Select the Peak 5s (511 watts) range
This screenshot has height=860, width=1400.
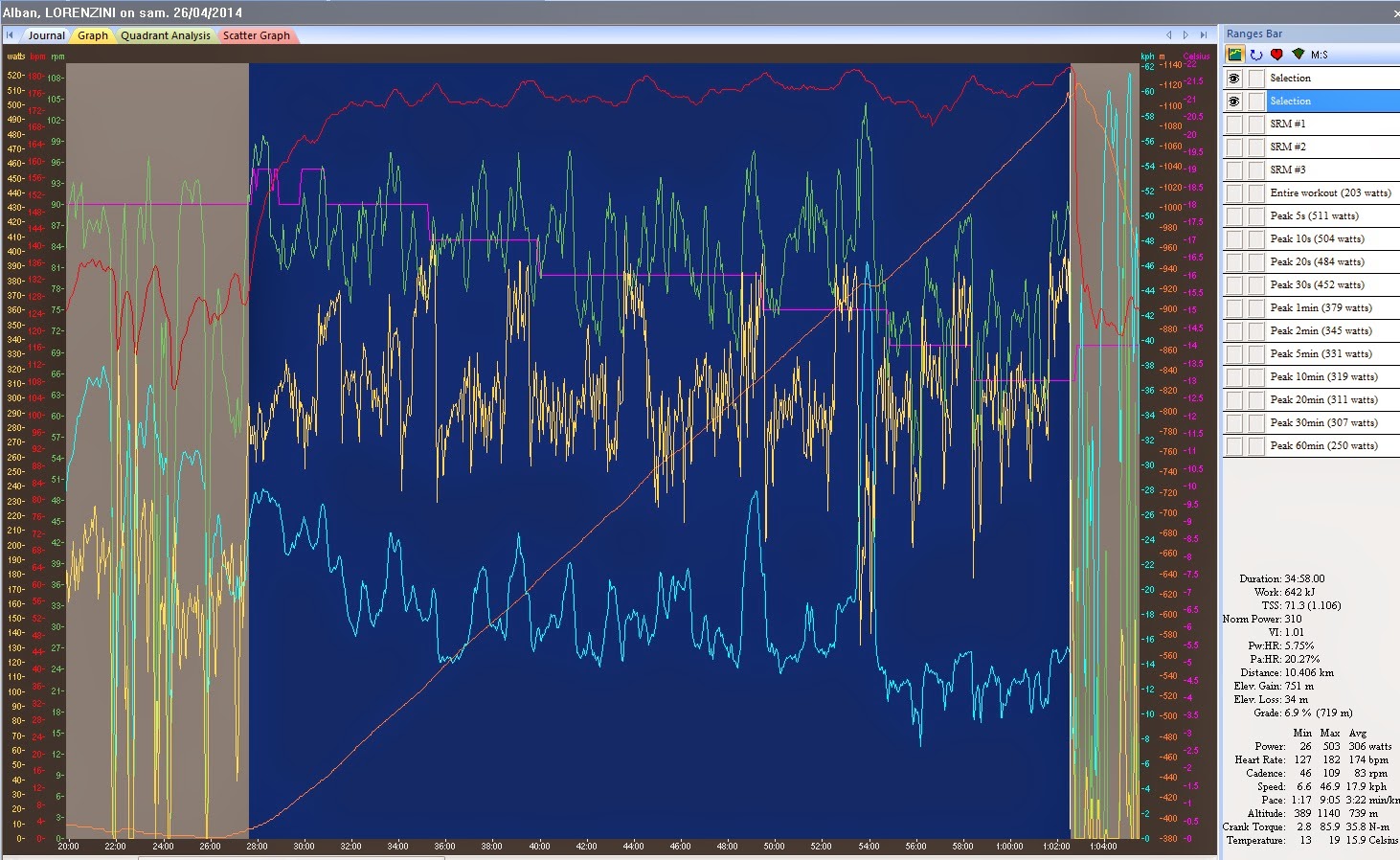coord(1332,216)
